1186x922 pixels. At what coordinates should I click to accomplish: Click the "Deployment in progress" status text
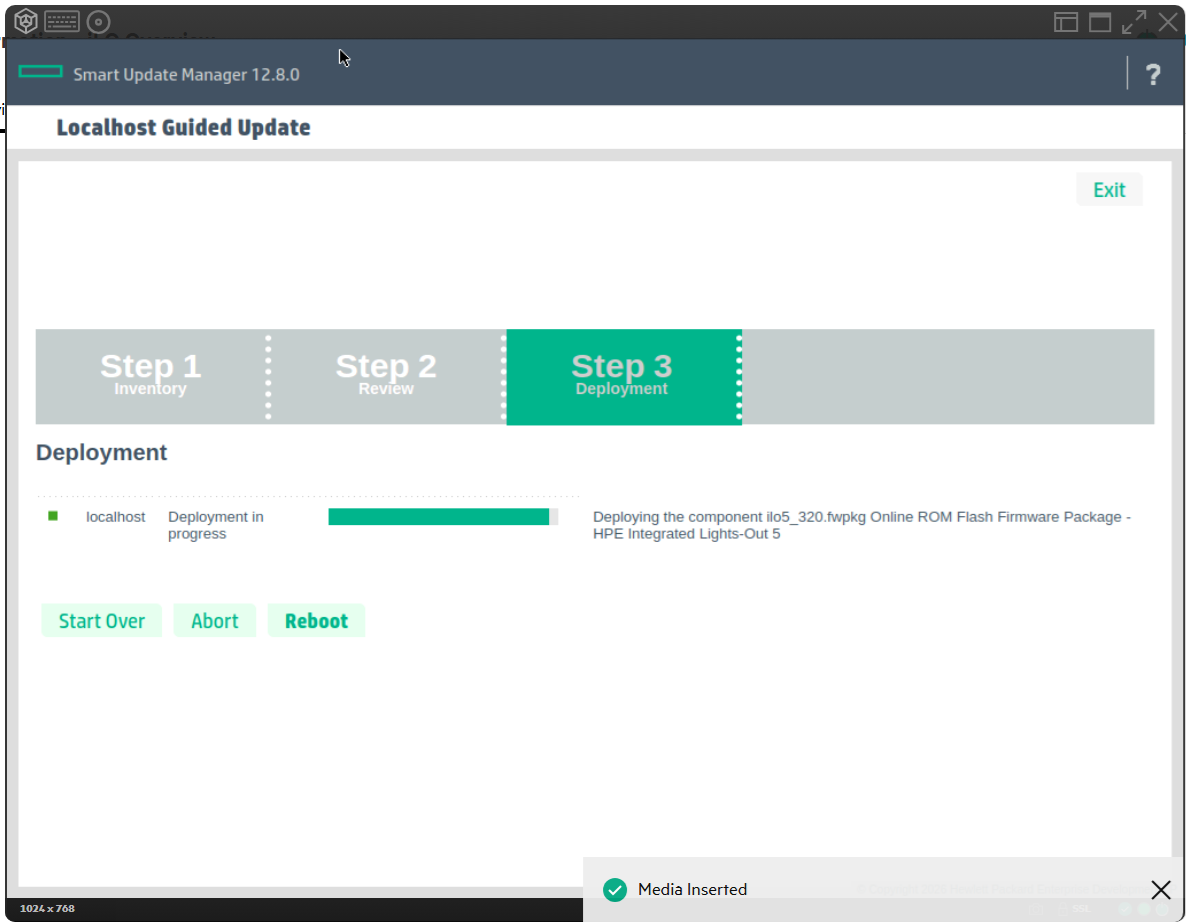click(x=216, y=525)
